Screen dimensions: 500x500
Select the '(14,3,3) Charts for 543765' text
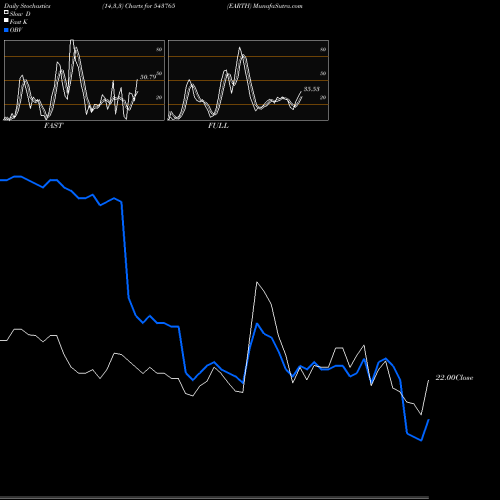[x=138, y=6]
